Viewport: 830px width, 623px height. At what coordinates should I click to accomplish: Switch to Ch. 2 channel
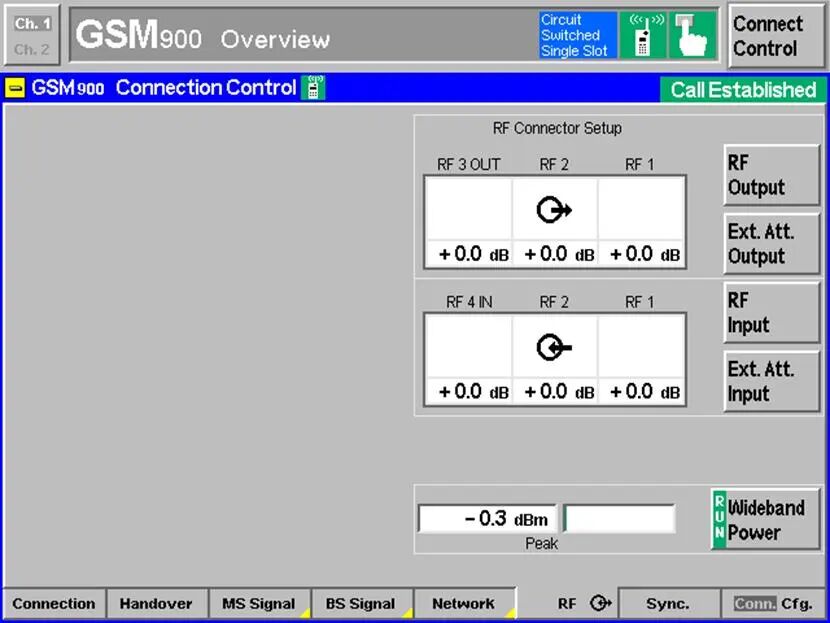[32, 50]
